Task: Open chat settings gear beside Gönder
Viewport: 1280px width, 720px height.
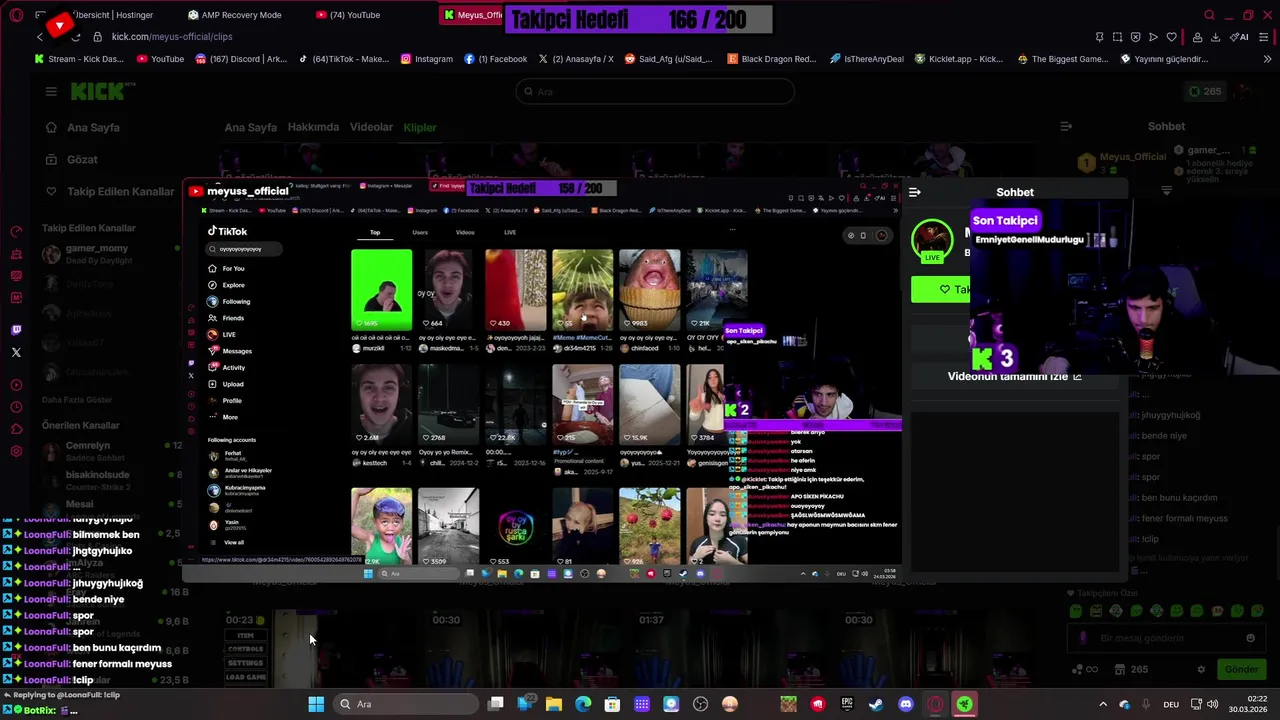Action: (x=1201, y=669)
